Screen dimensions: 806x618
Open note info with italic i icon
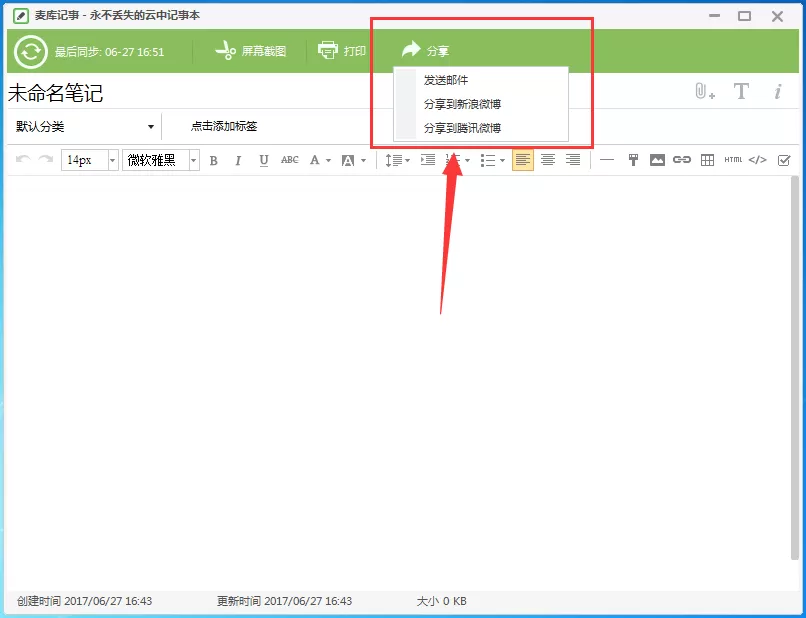[778, 92]
